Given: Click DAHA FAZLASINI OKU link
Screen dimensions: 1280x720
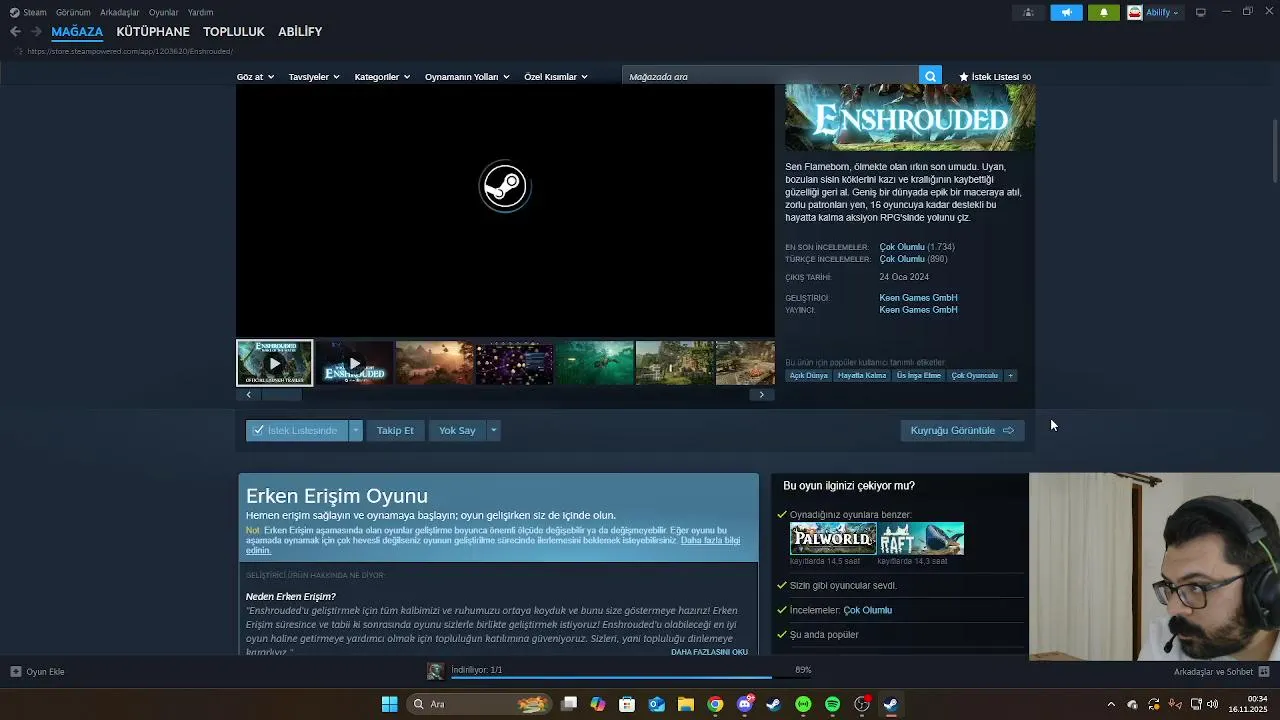Looking at the screenshot, I should pos(709,652).
